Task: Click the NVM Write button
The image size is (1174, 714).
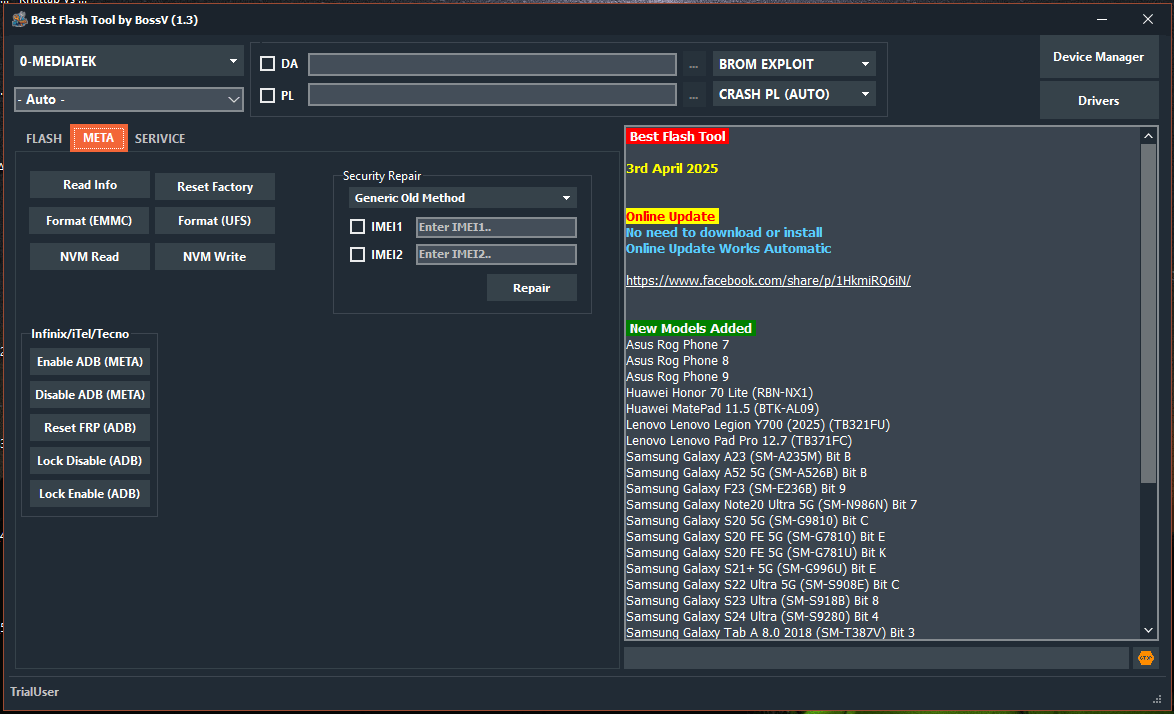Action: pos(215,257)
